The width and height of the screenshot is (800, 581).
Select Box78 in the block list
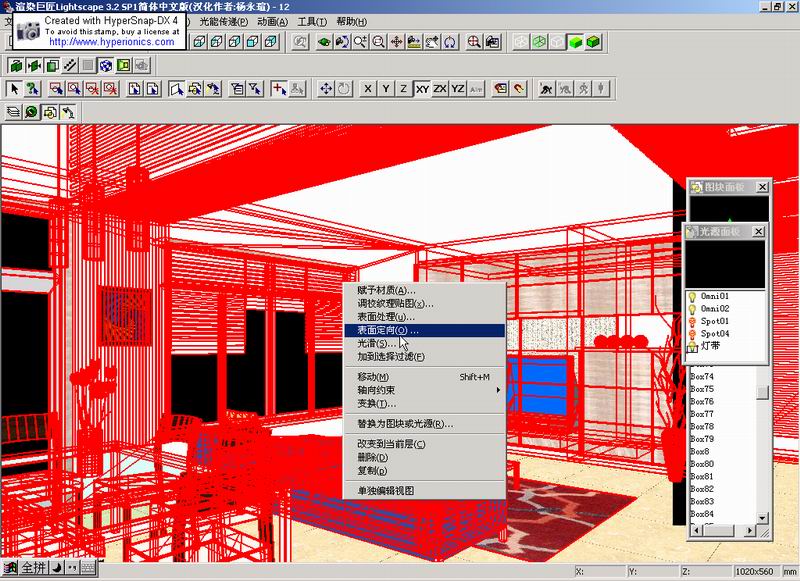click(702, 426)
